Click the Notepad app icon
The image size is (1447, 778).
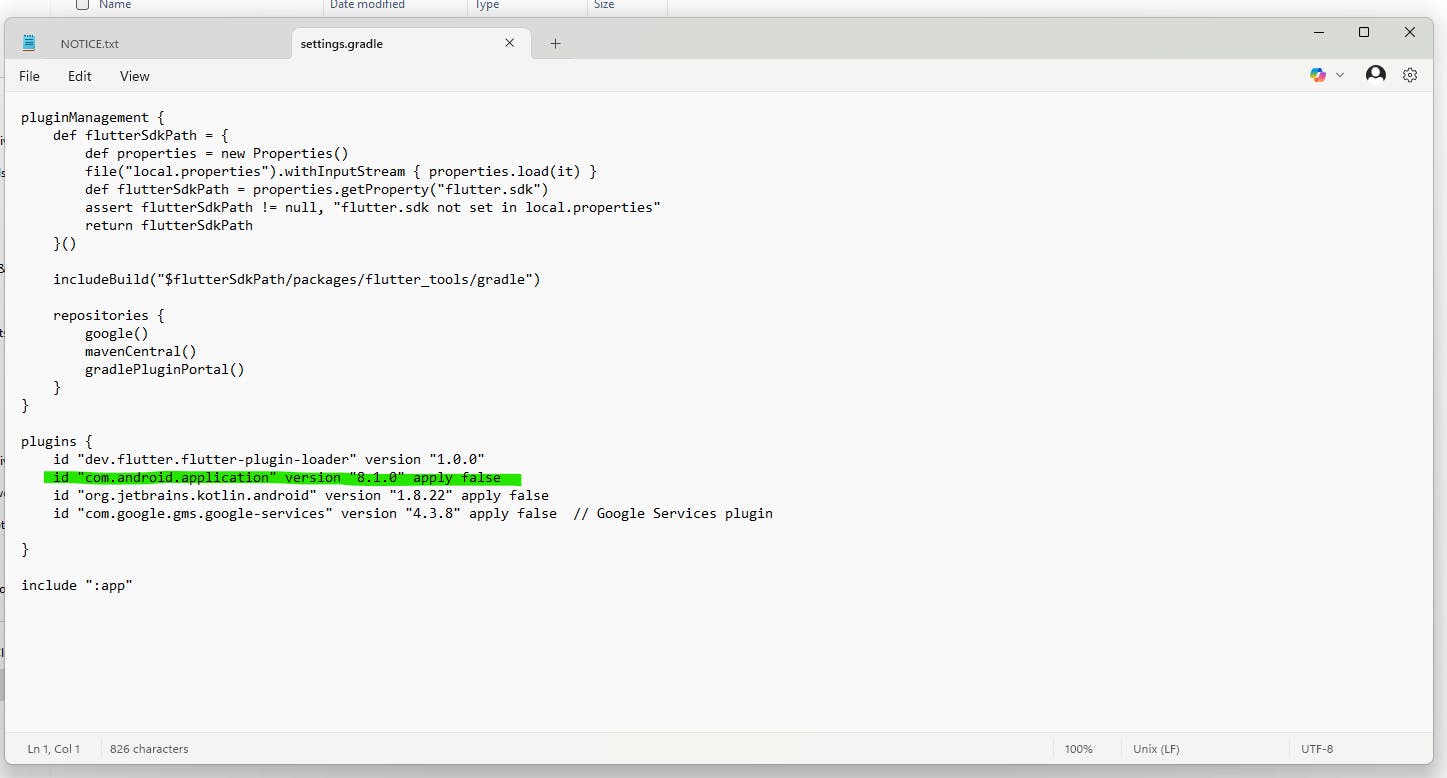click(29, 43)
